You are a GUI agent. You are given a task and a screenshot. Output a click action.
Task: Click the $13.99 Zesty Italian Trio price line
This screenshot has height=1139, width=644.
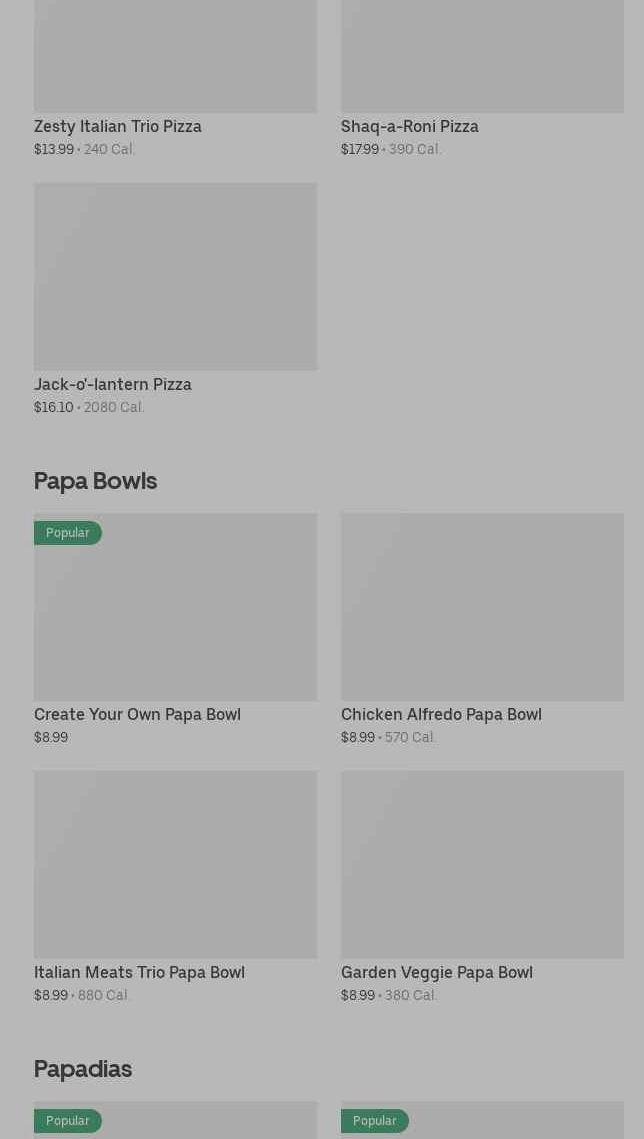[84, 149]
